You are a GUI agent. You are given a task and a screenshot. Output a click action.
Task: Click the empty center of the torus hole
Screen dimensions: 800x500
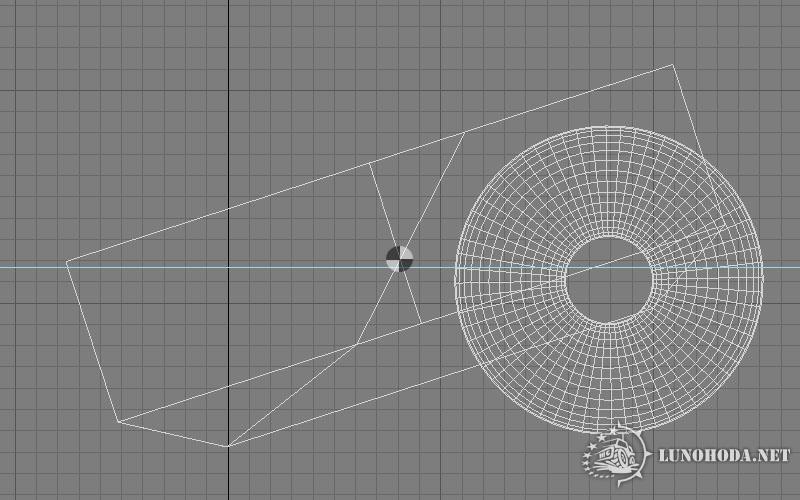pyautogui.click(x=610, y=280)
